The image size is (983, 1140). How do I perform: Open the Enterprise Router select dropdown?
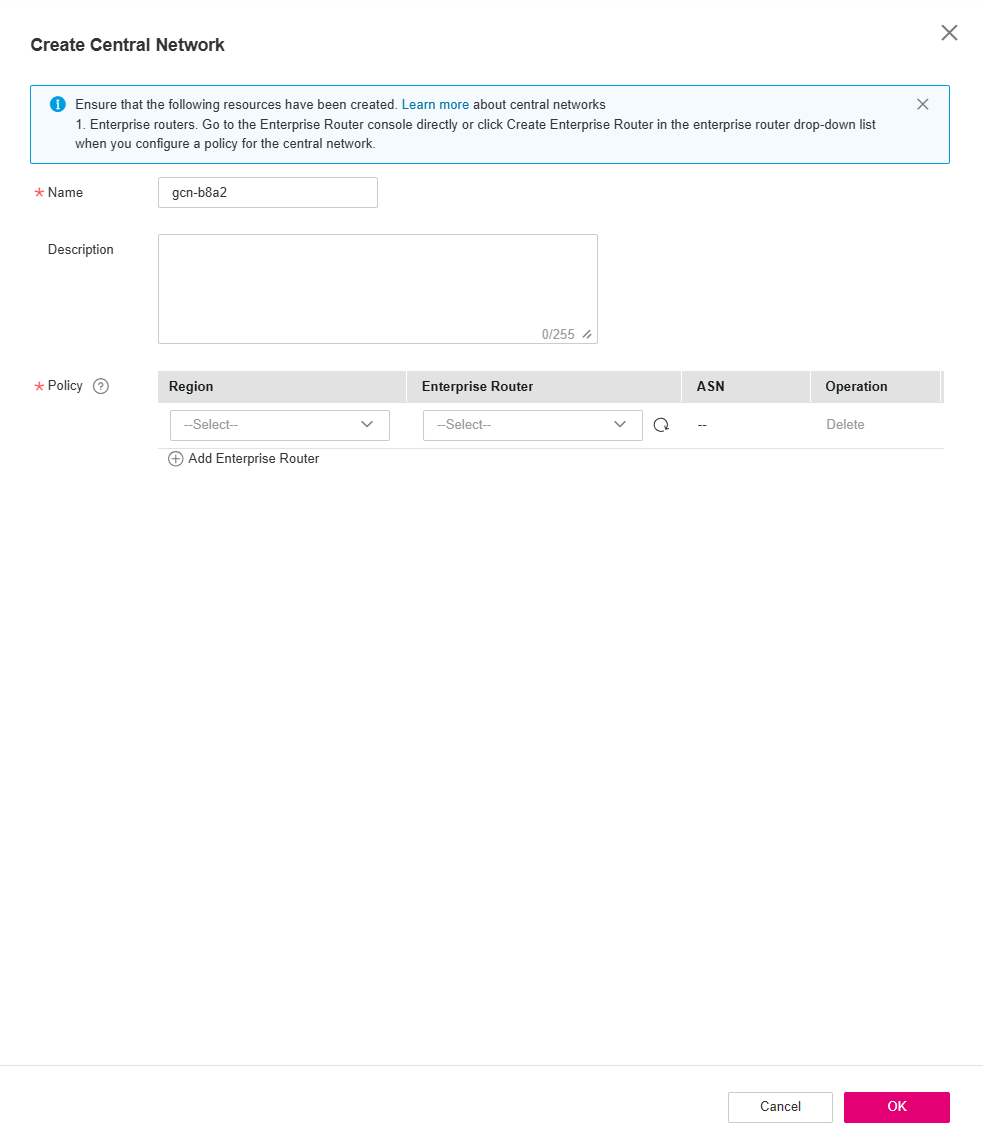point(532,425)
